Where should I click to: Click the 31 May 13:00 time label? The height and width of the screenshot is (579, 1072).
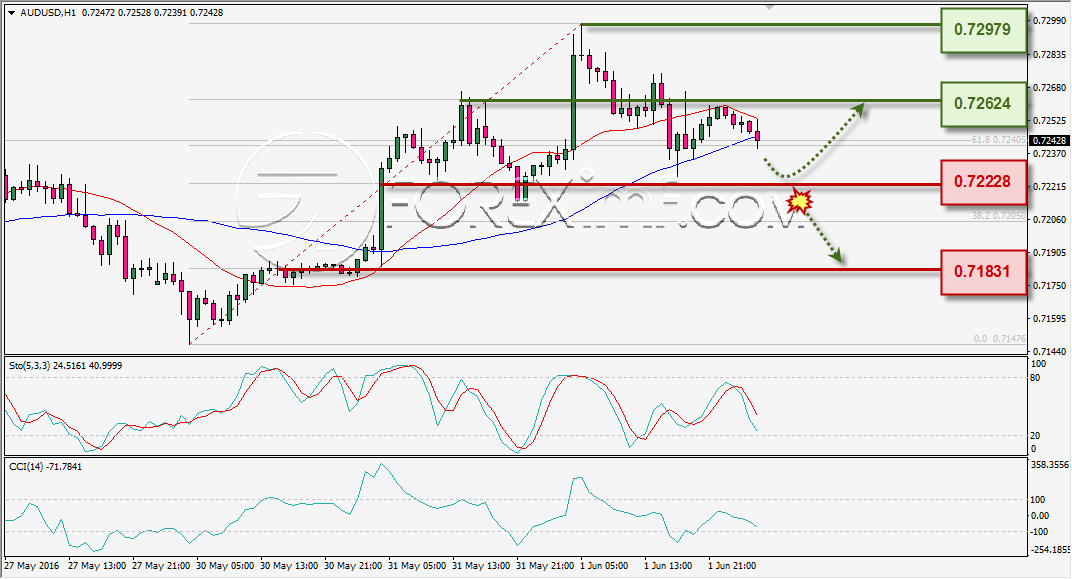point(481,566)
